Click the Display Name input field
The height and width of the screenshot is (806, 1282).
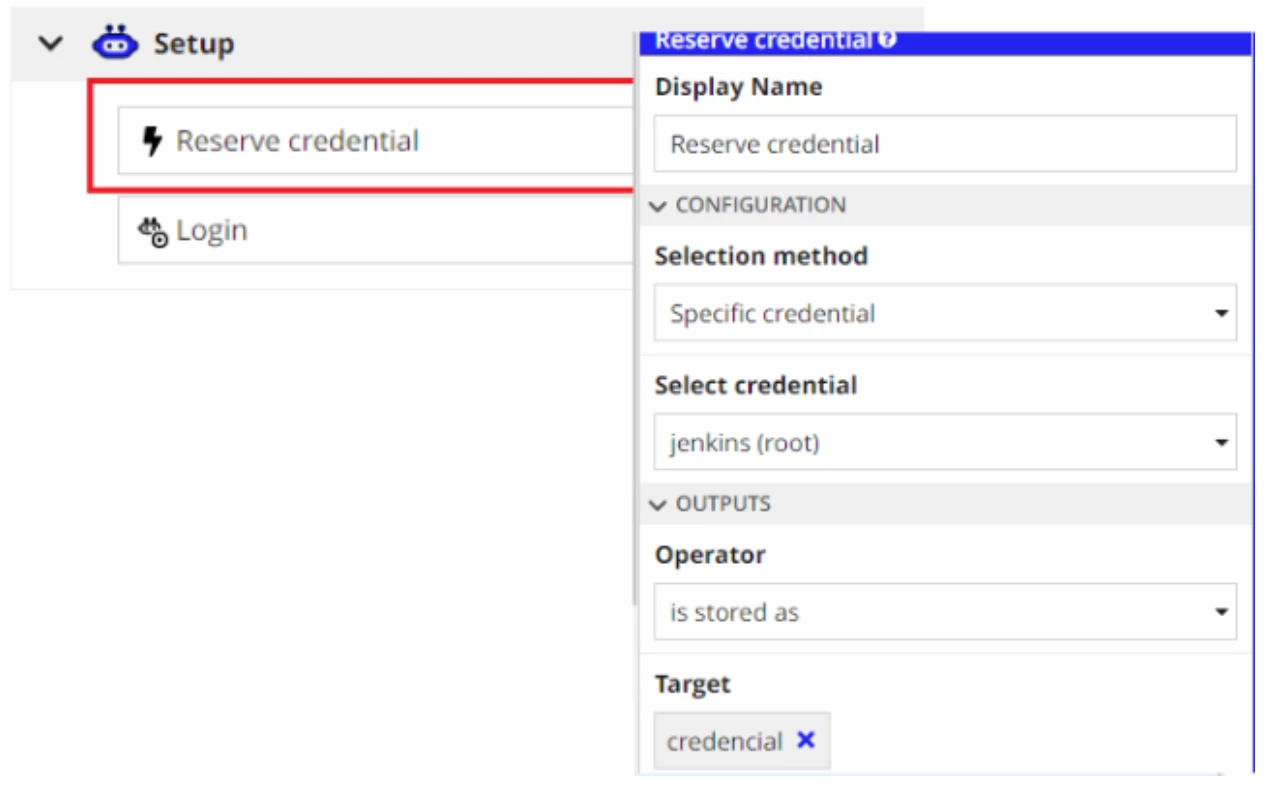945,144
